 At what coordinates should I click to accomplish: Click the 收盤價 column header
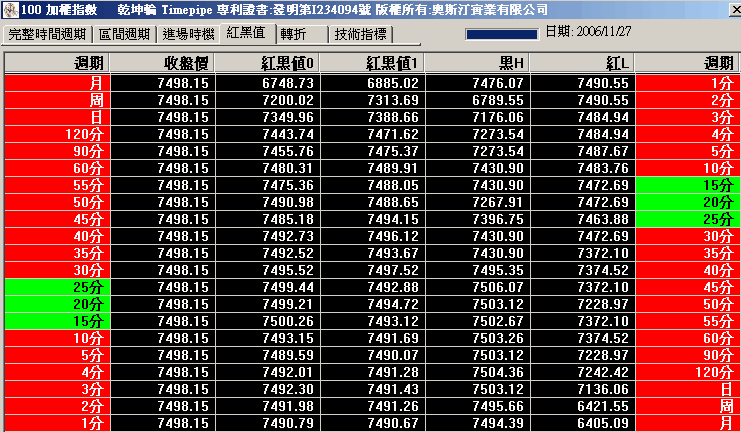[x=161, y=63]
